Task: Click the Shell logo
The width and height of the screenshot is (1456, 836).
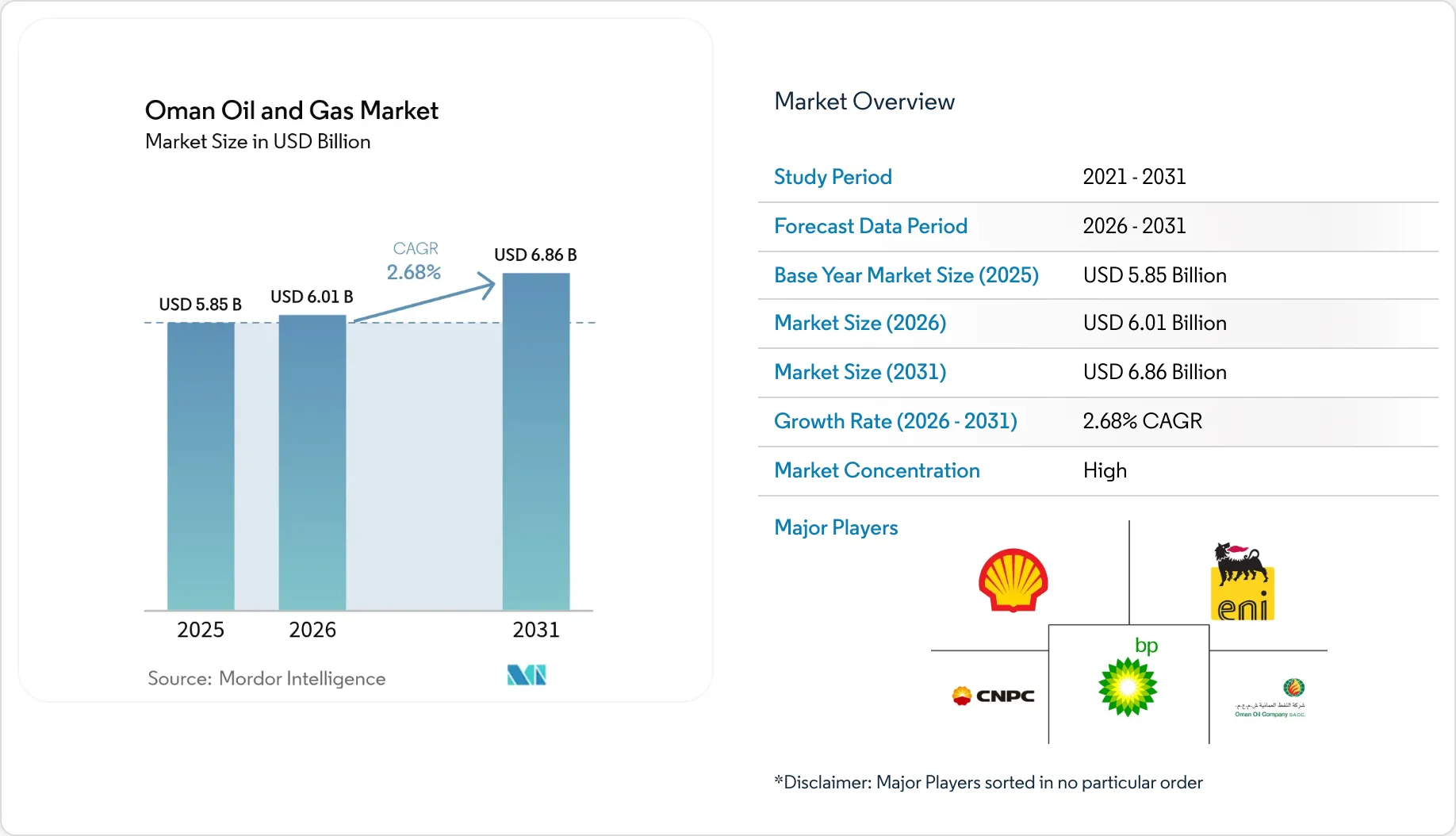Action: pos(1013,580)
